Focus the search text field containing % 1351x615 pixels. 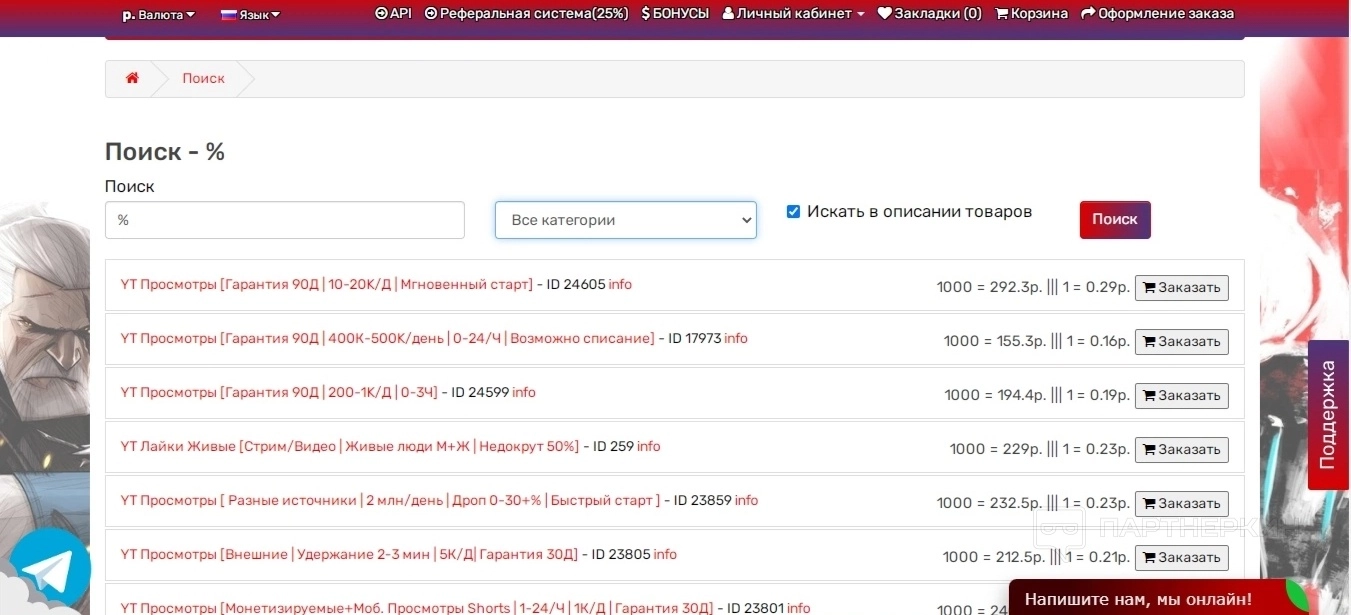click(285, 220)
